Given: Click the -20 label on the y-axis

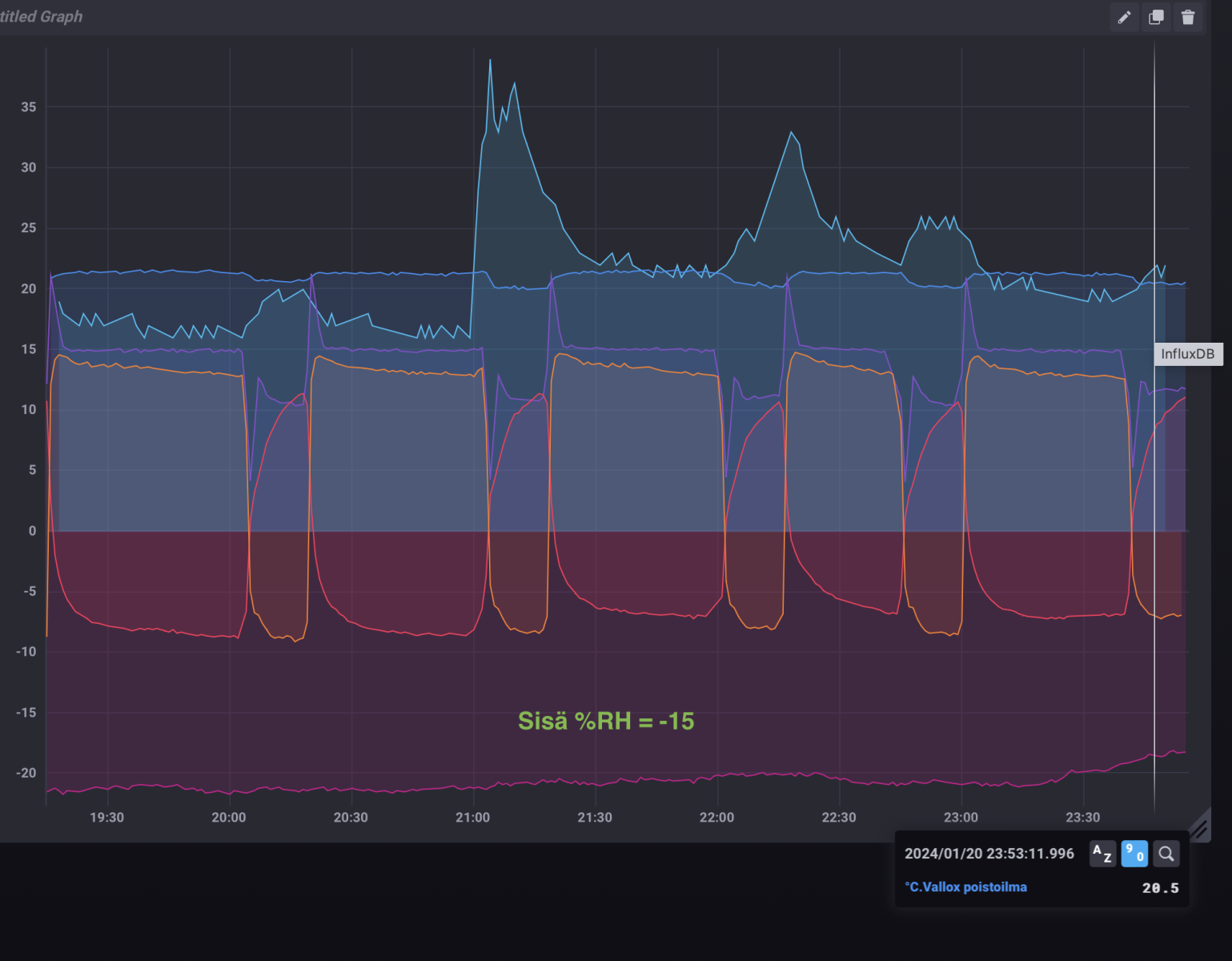Looking at the screenshot, I should (x=26, y=773).
